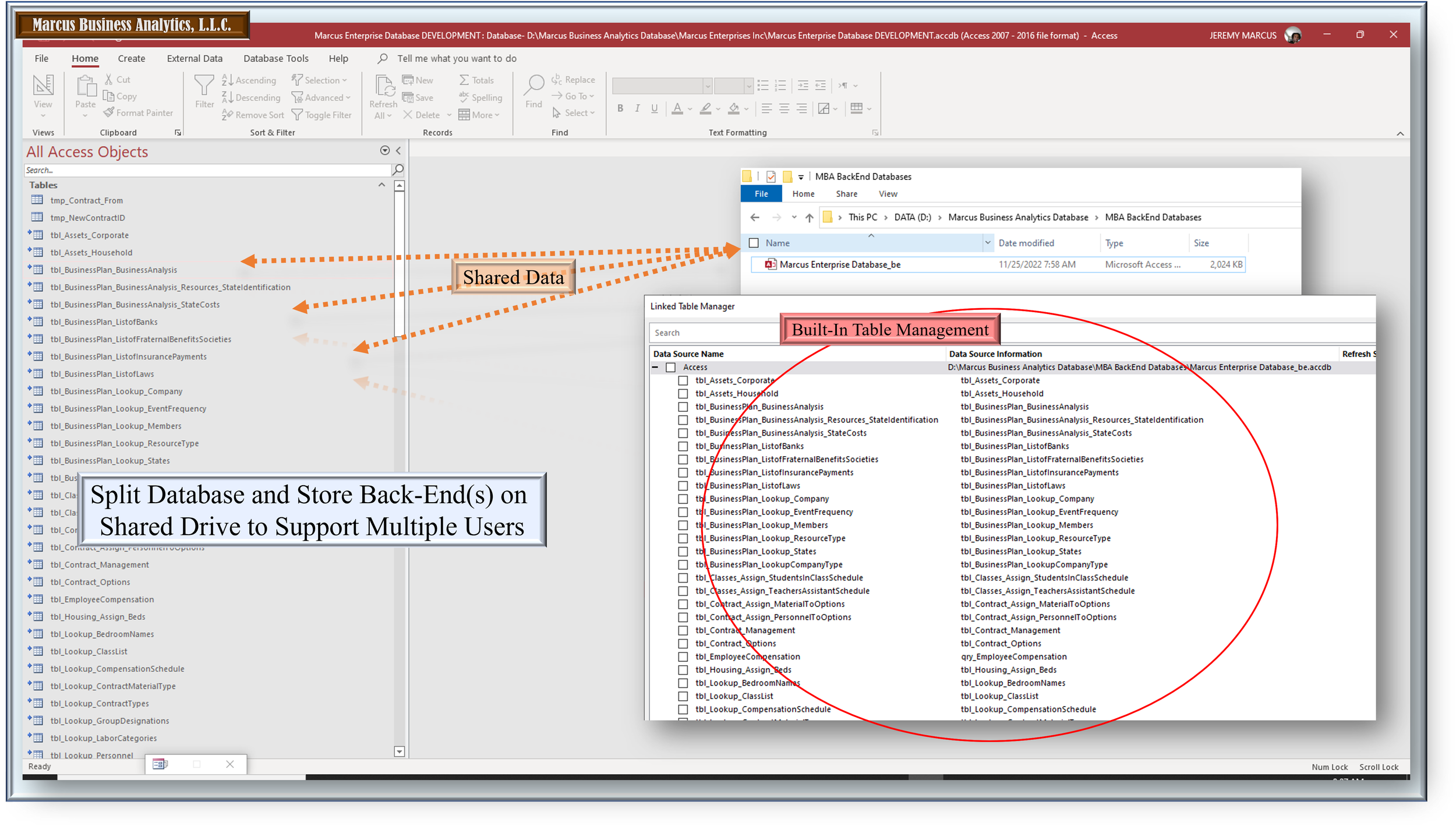This screenshot has width=1456, height=826.
Task: Open the All Access Objects dropdown arrow
Action: coord(384,151)
